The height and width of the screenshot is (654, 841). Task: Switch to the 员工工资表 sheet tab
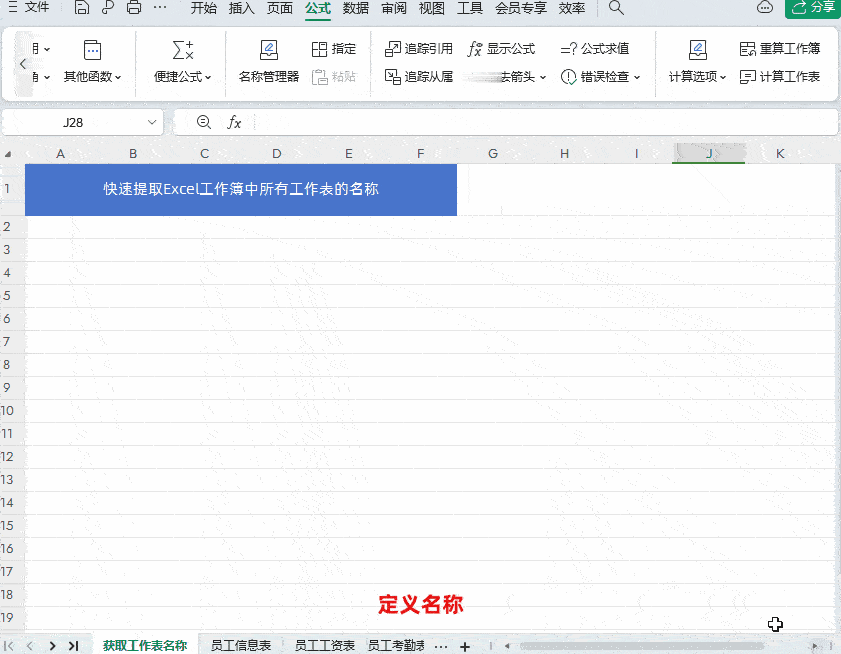point(325,645)
